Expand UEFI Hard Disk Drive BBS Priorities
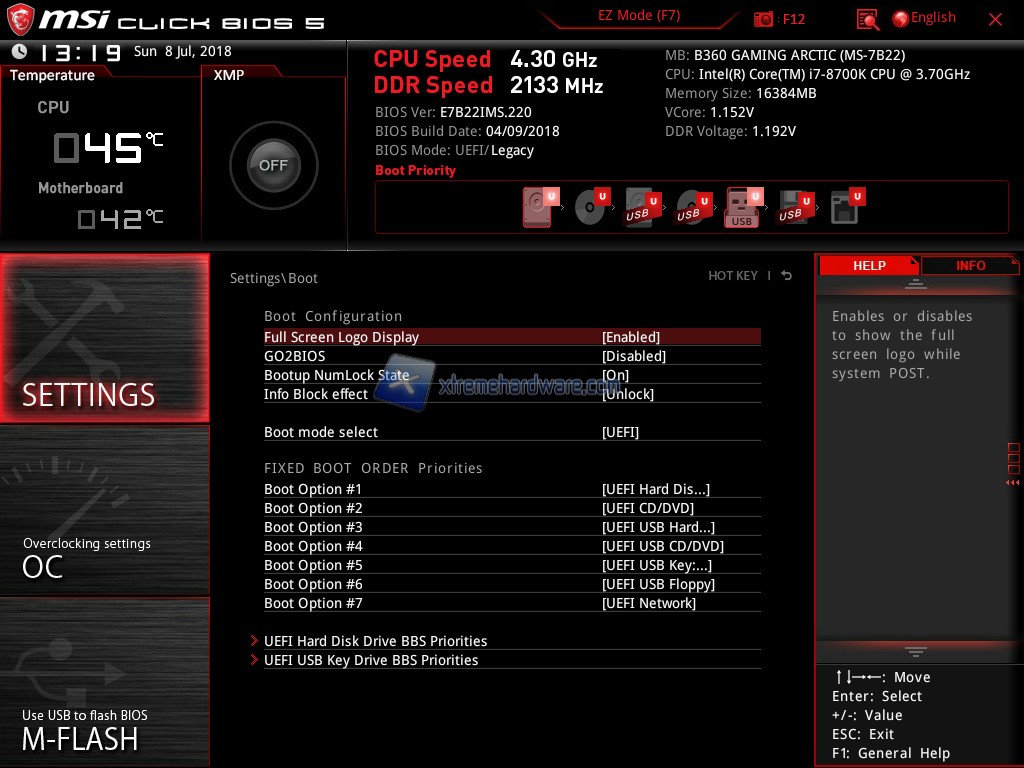 [375, 641]
